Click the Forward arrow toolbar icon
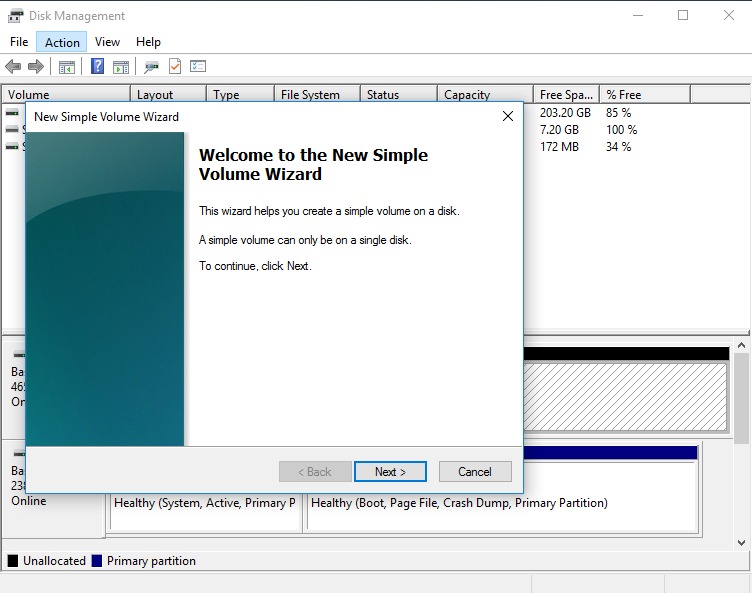The height and width of the screenshot is (593, 752). [36, 67]
